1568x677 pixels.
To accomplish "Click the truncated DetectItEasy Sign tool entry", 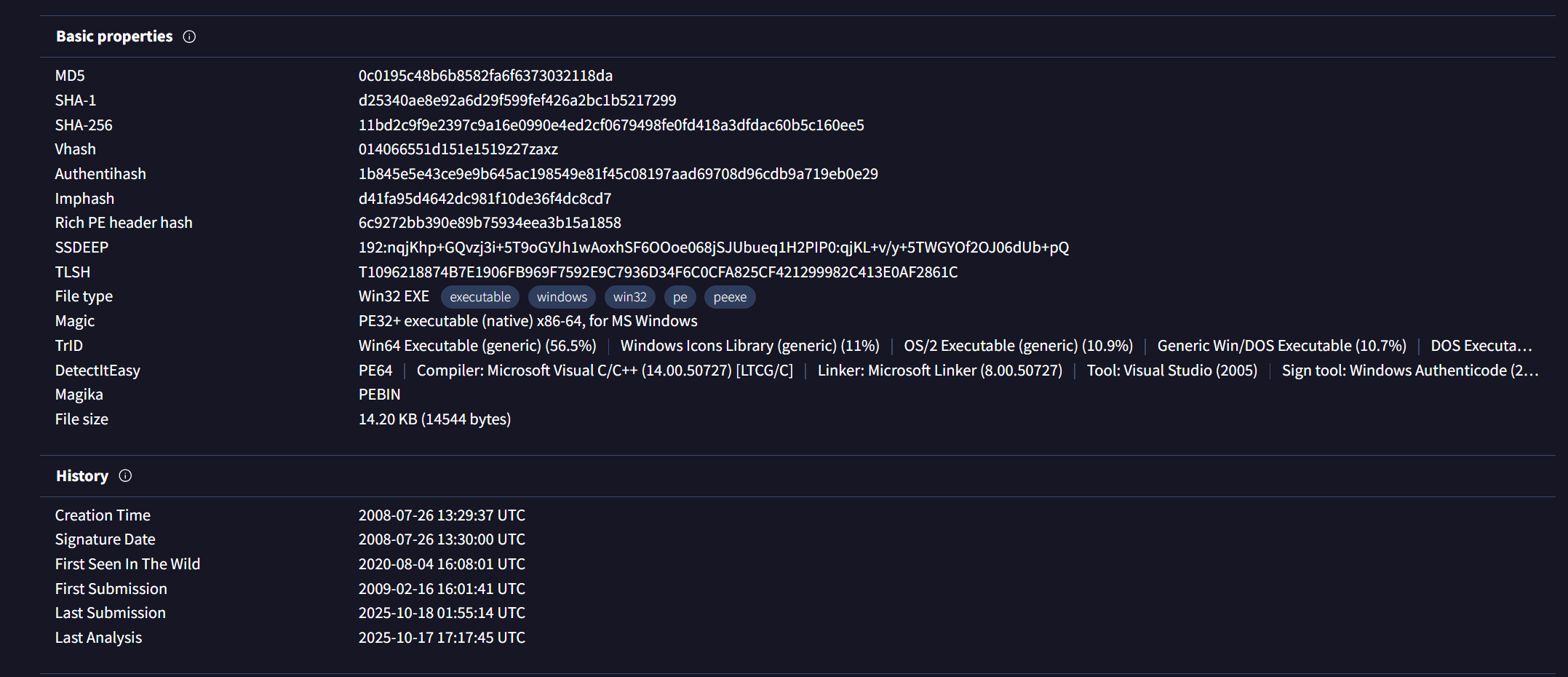I will pos(1410,371).
